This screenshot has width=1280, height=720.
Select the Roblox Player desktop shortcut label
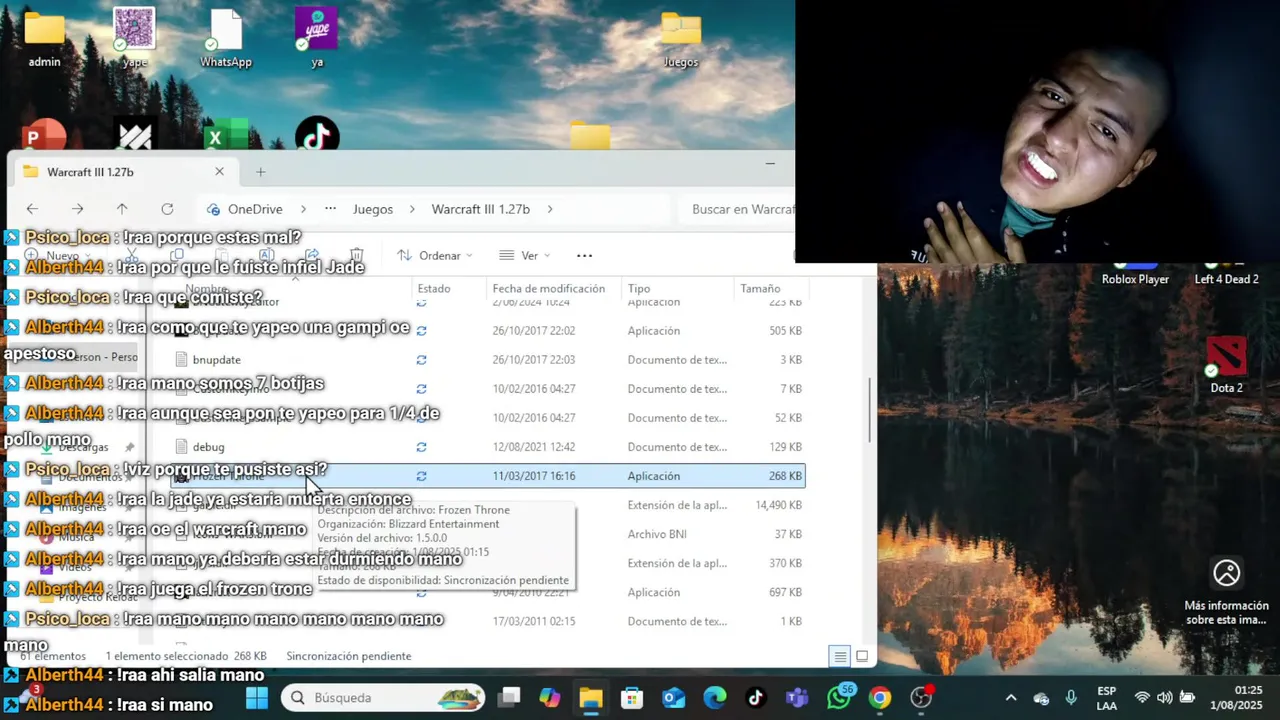1135,279
